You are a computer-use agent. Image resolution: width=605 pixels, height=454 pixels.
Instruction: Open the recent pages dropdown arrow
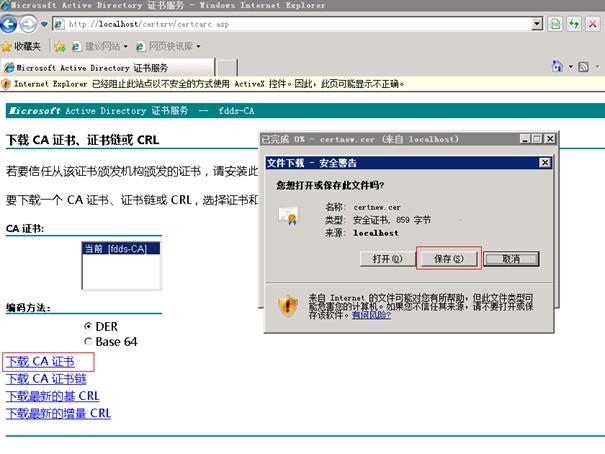coord(44,24)
